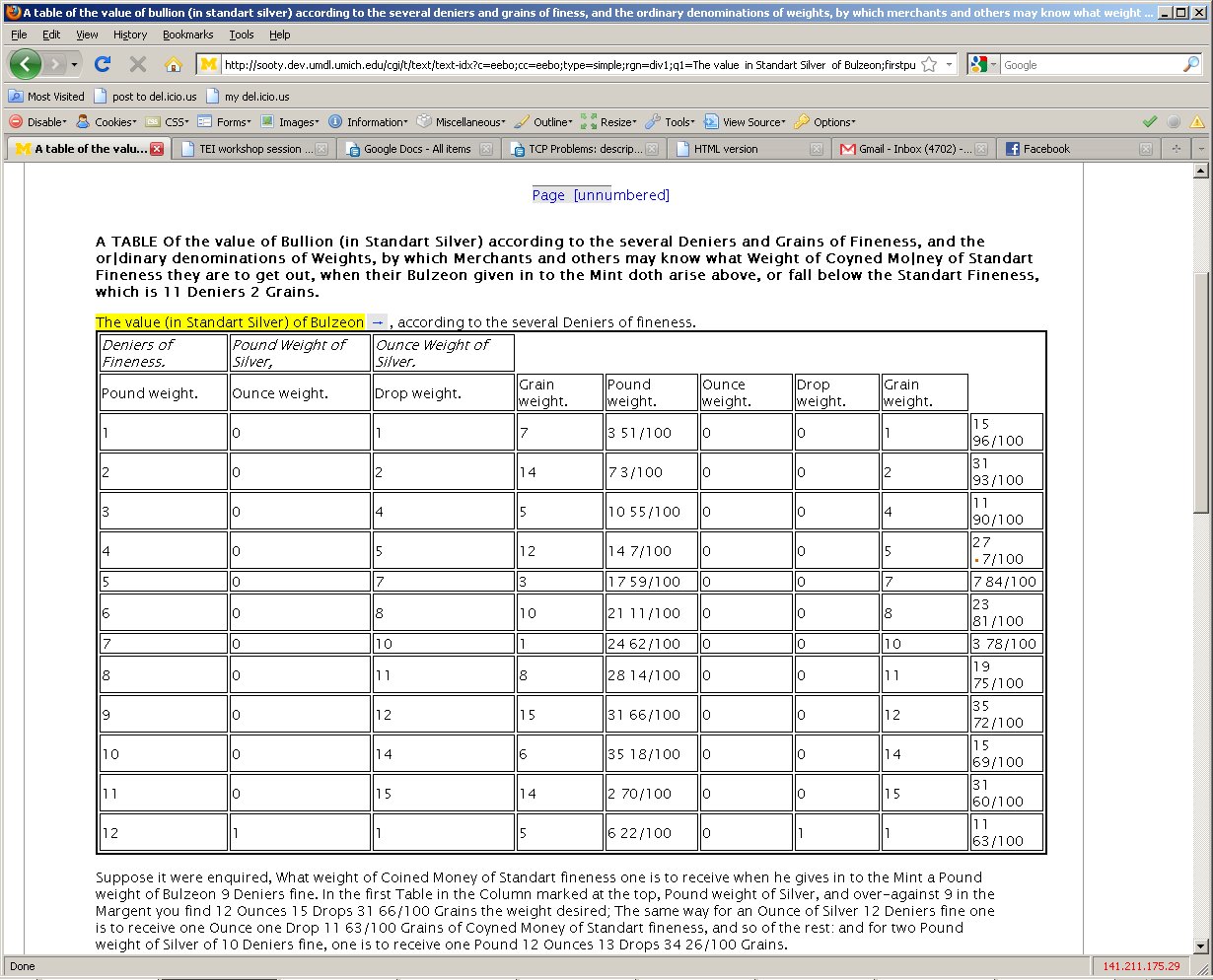Click the yellow warning triangle icon

click(x=1197, y=121)
